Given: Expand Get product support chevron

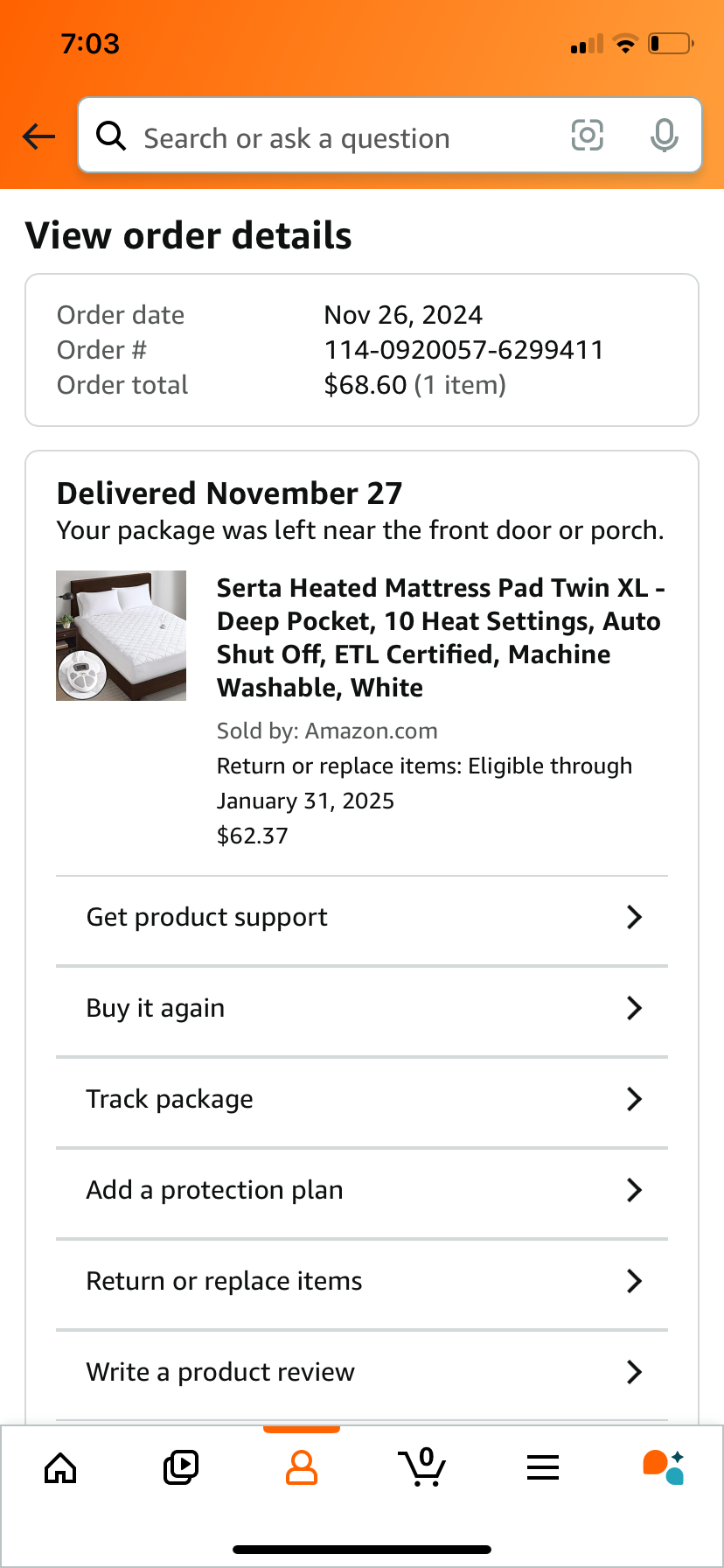Looking at the screenshot, I should pyautogui.click(x=635, y=917).
